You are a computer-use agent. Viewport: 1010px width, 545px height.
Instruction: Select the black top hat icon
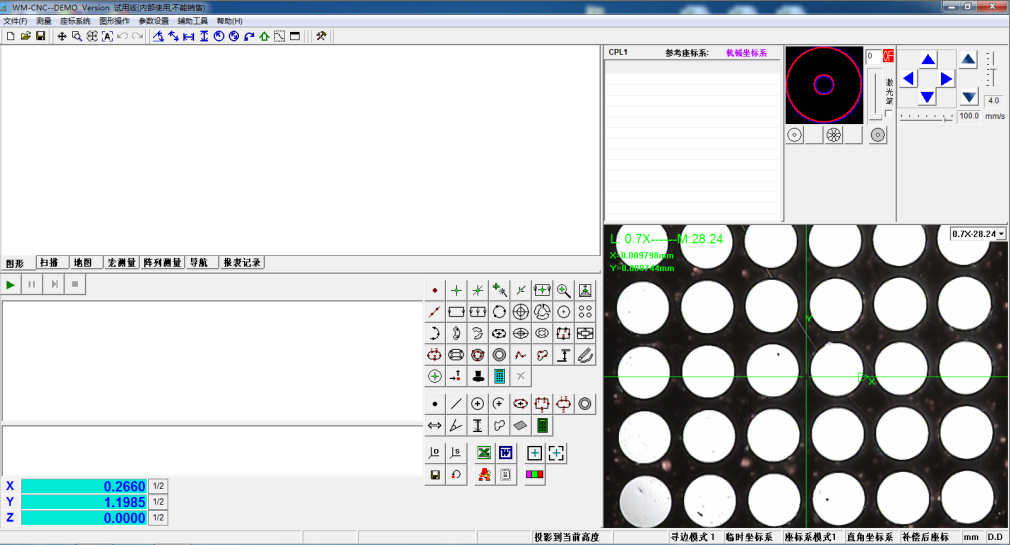[x=478, y=376]
